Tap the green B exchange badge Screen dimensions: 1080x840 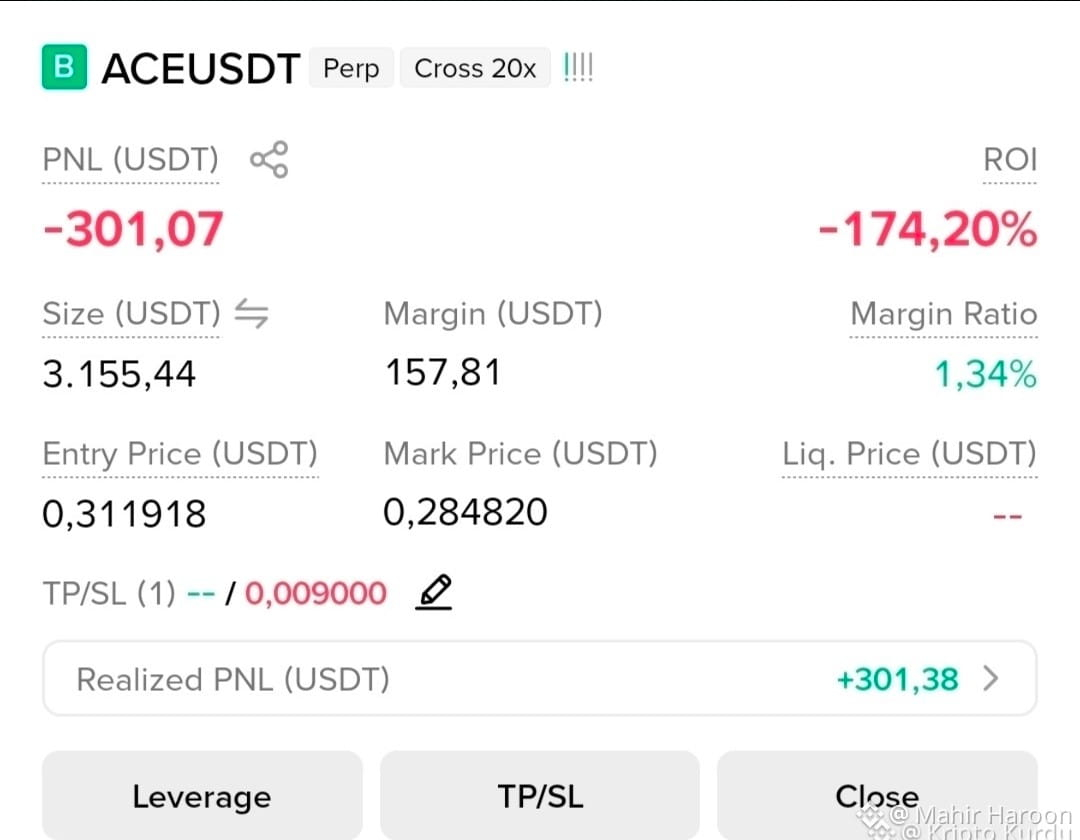point(64,67)
